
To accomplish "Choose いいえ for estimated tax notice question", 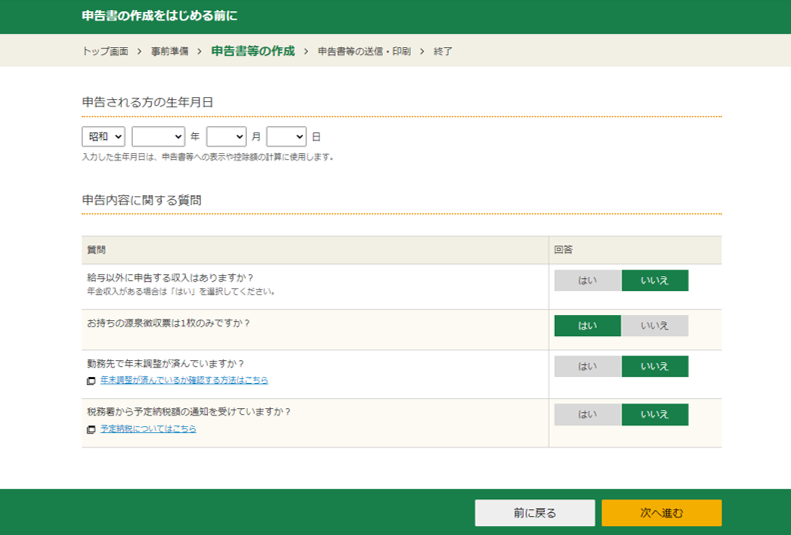I will point(655,415).
